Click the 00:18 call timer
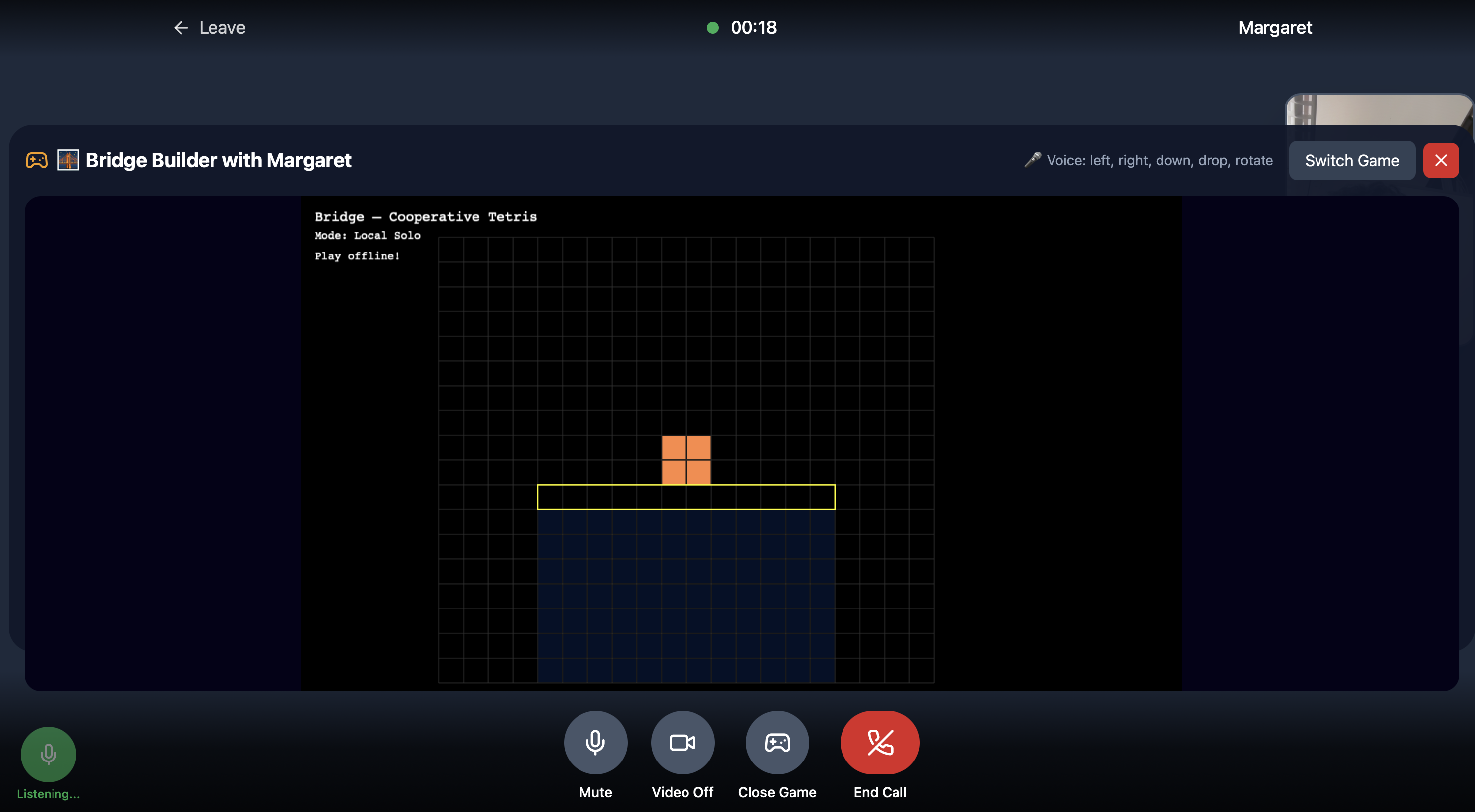This screenshot has height=812, width=1475. pos(753,27)
